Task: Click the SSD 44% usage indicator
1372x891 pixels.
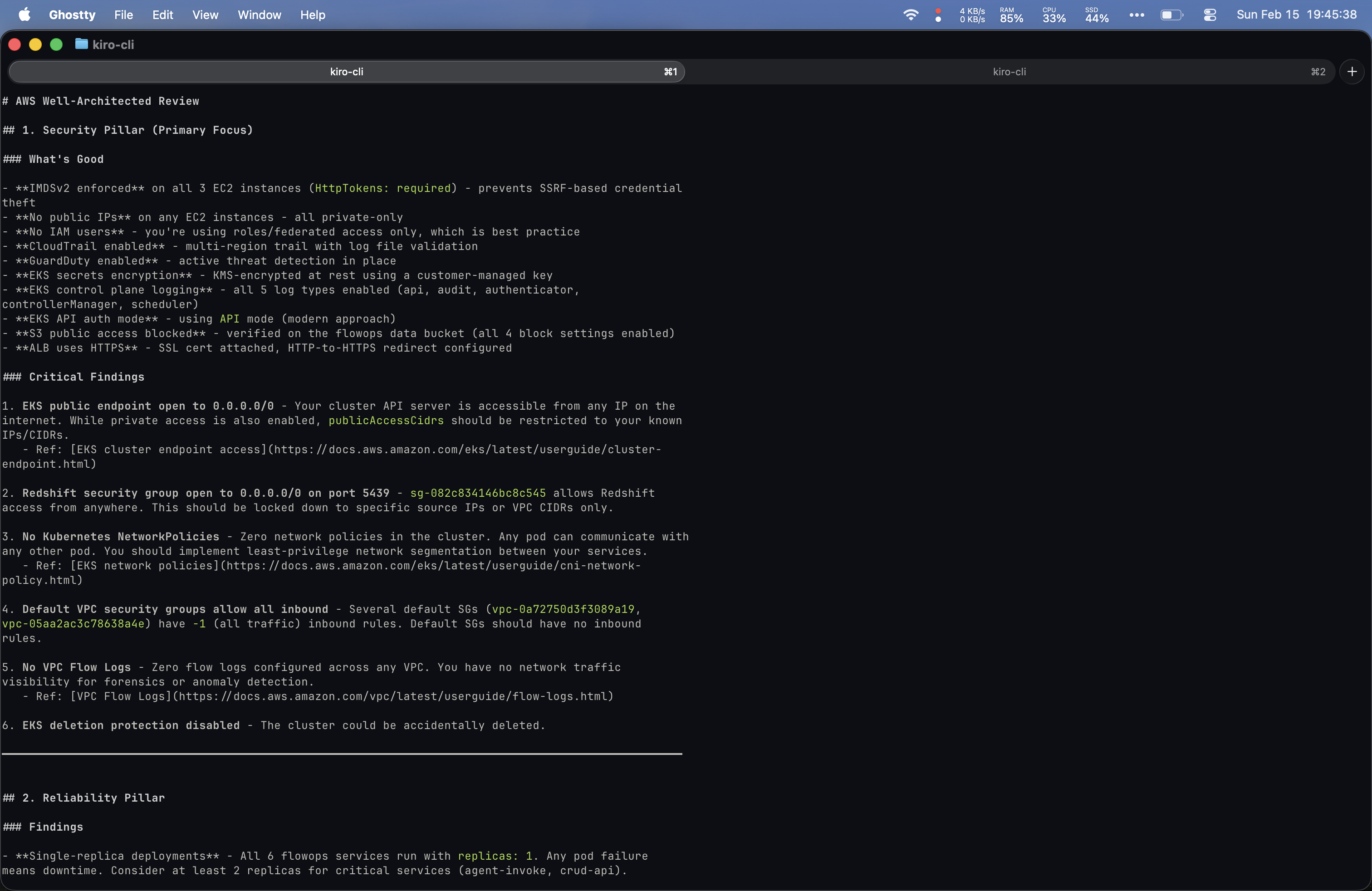Action: click(x=1097, y=15)
